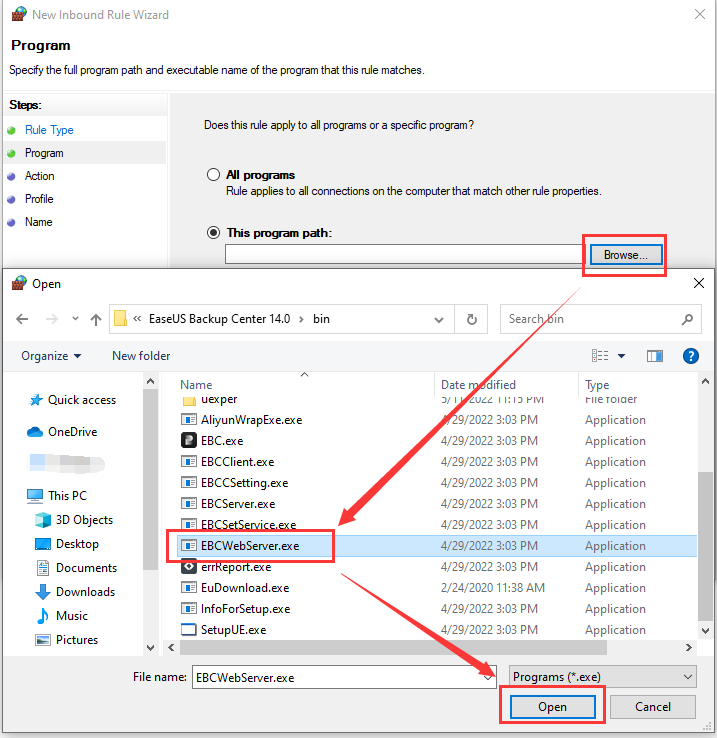Click the file list vertical scrollbar thumb
Image resolution: width=717 pixels, height=738 pixels.
tap(705, 546)
